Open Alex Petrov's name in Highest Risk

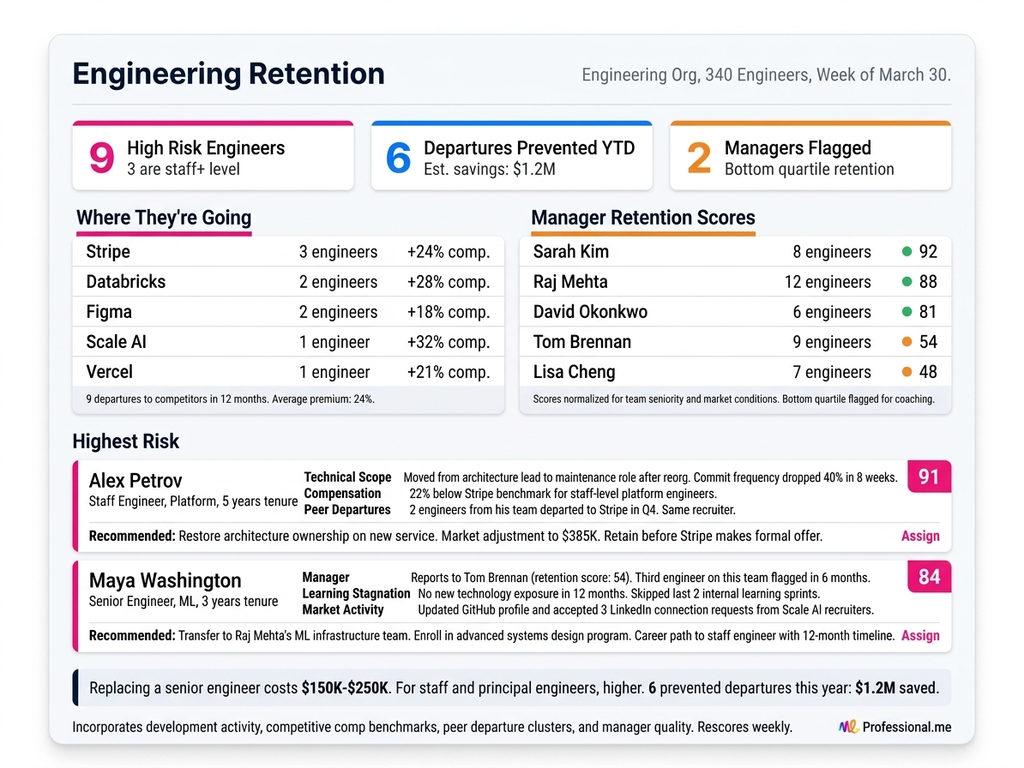pyautogui.click(x=136, y=481)
